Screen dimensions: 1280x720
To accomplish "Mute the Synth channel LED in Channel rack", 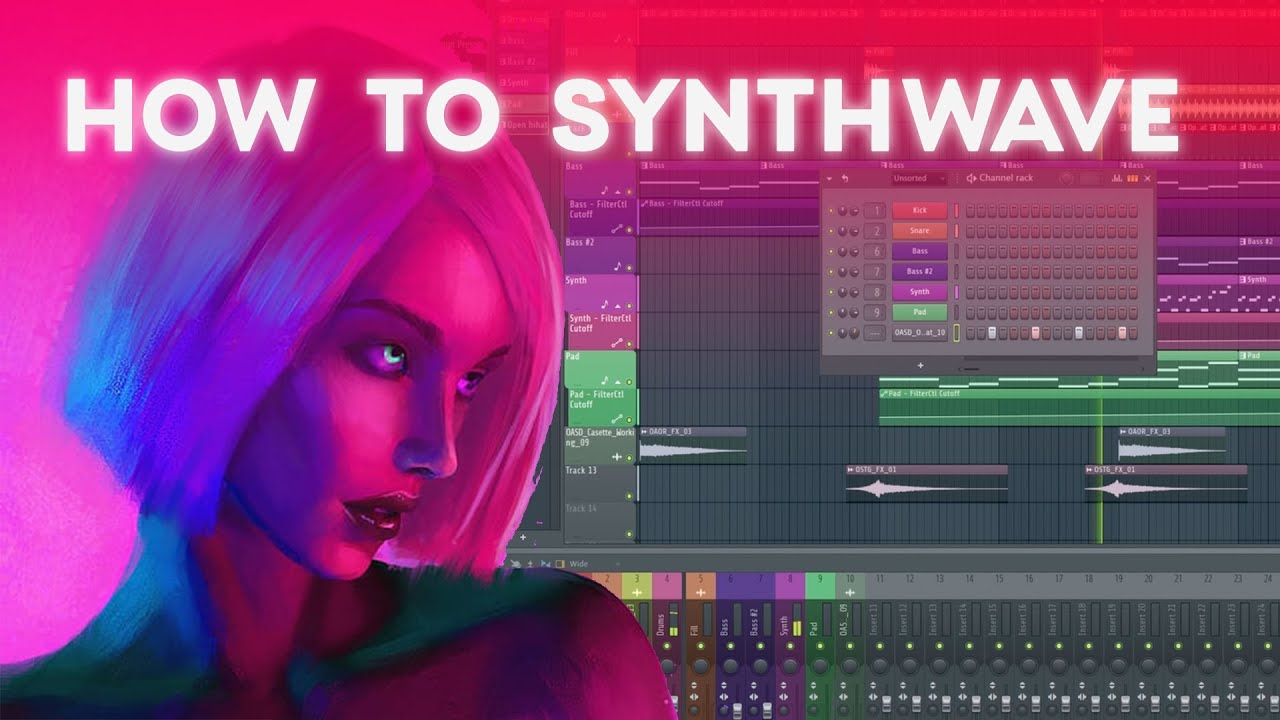I will point(831,292).
